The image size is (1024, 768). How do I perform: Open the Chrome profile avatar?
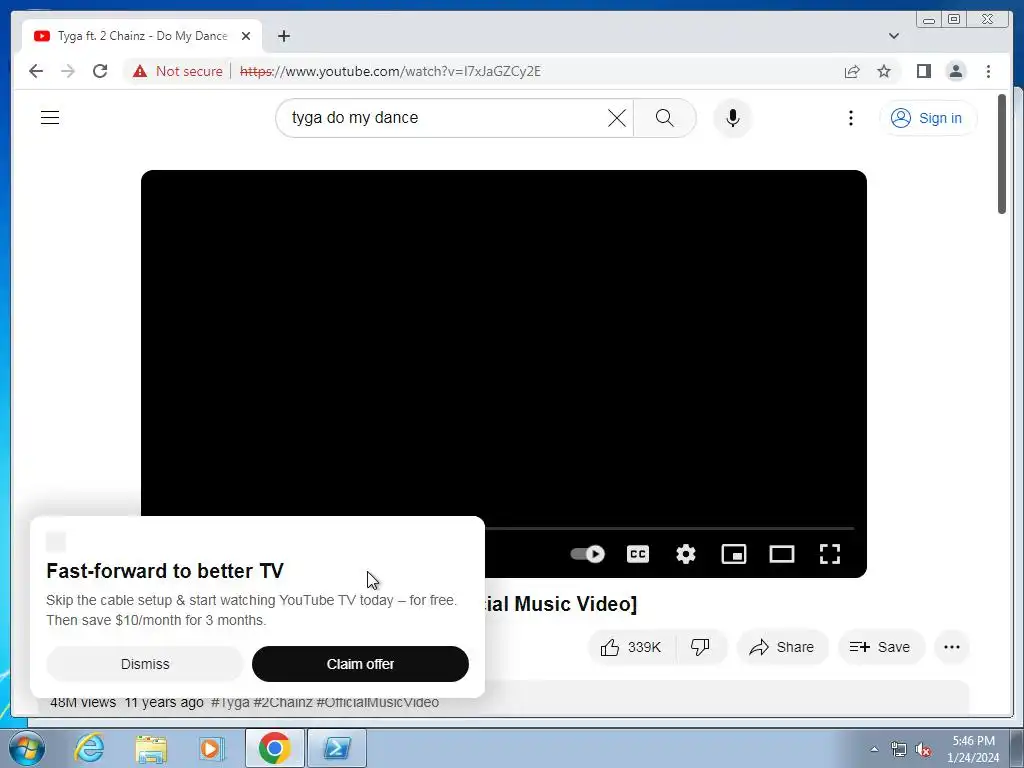[956, 71]
